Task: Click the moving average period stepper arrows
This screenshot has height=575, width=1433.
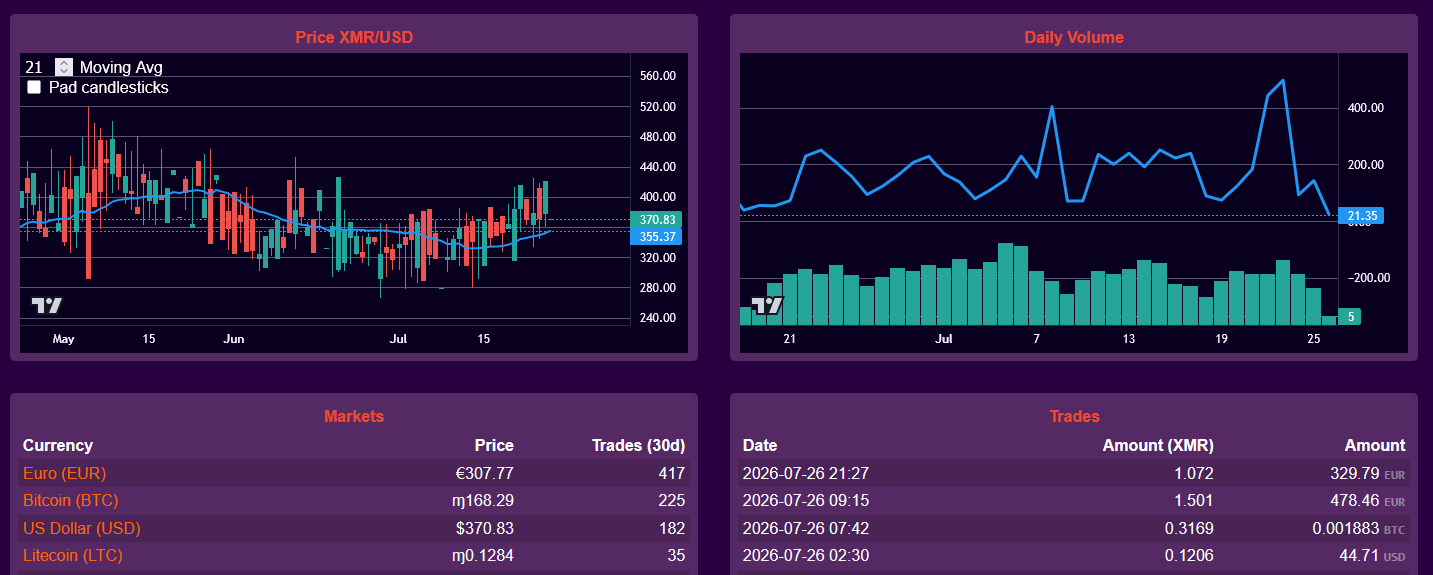Action: [x=64, y=67]
